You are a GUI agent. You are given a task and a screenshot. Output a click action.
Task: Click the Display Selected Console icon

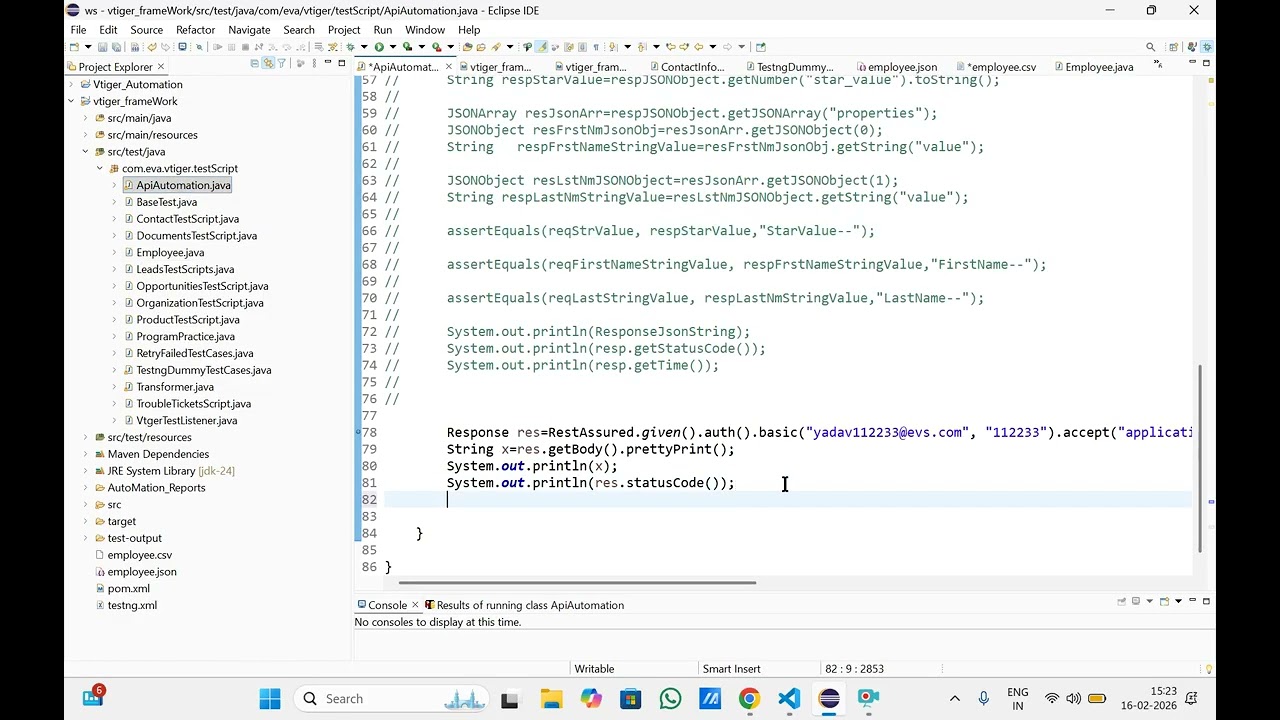[x=1136, y=601]
